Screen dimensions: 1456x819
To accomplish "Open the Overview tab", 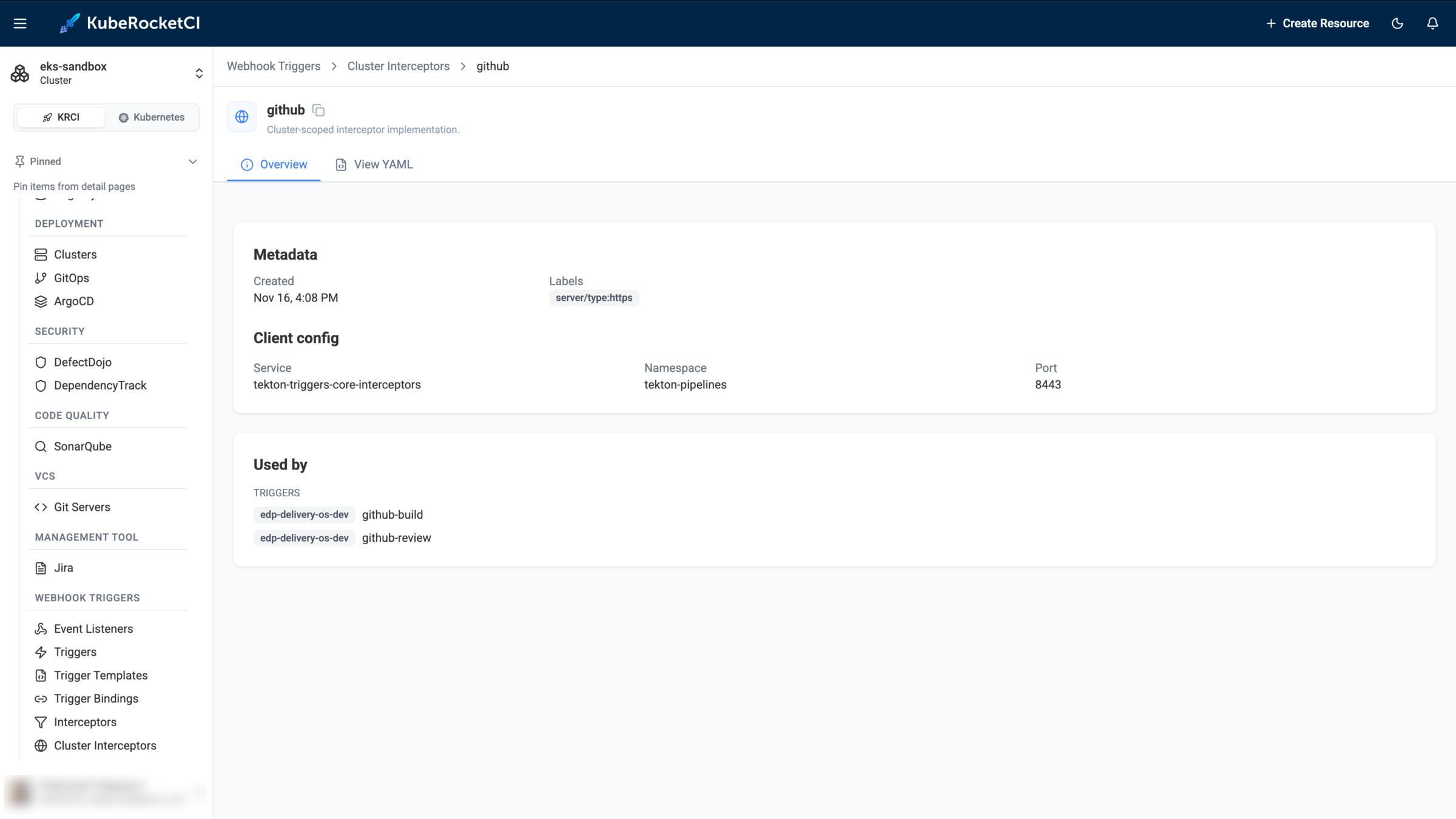I will pos(274,164).
